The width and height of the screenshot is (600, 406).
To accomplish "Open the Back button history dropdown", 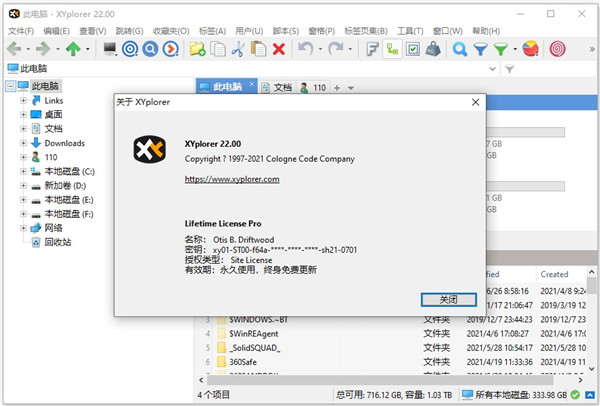I will pyautogui.click(x=28, y=49).
